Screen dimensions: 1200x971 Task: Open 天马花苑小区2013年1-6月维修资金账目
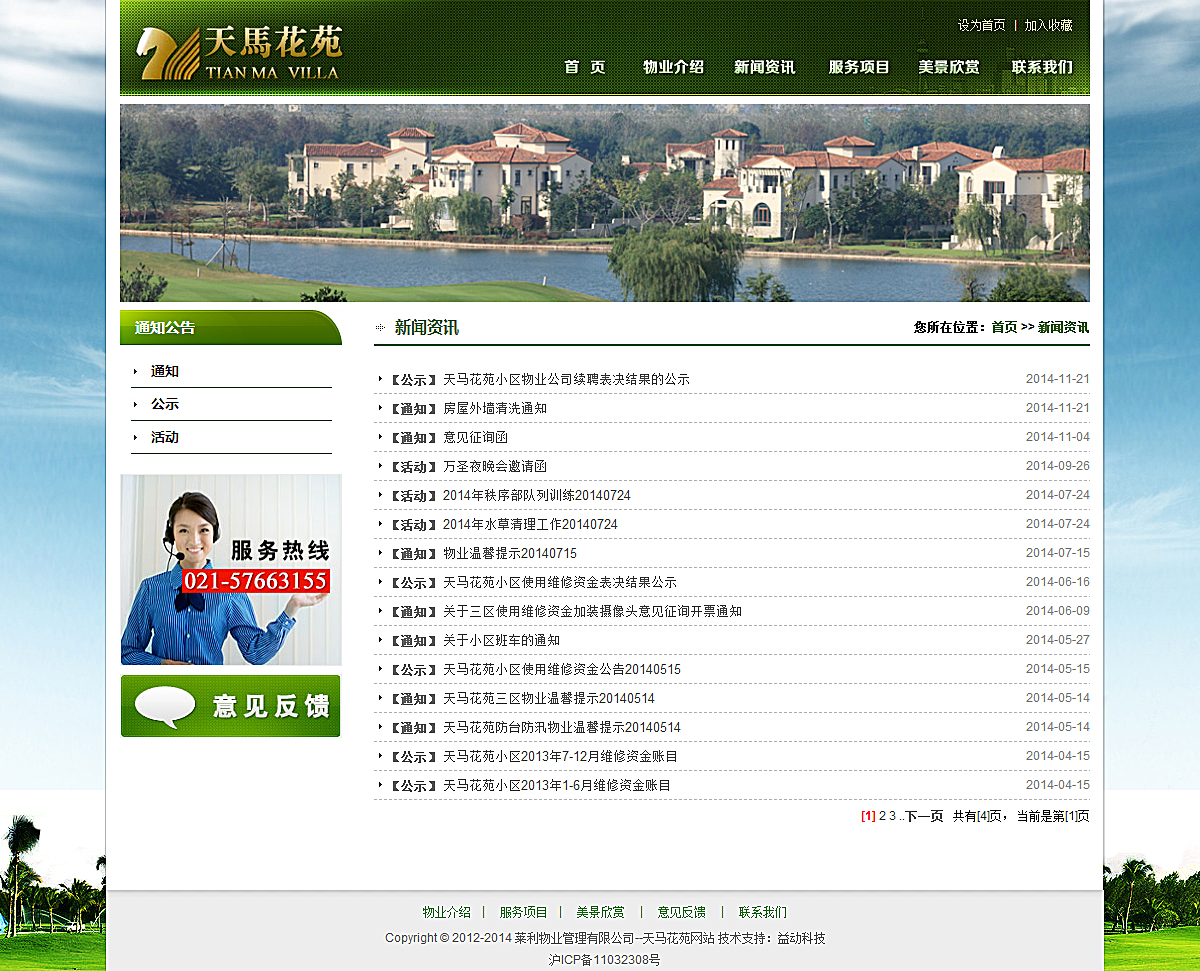click(557, 785)
